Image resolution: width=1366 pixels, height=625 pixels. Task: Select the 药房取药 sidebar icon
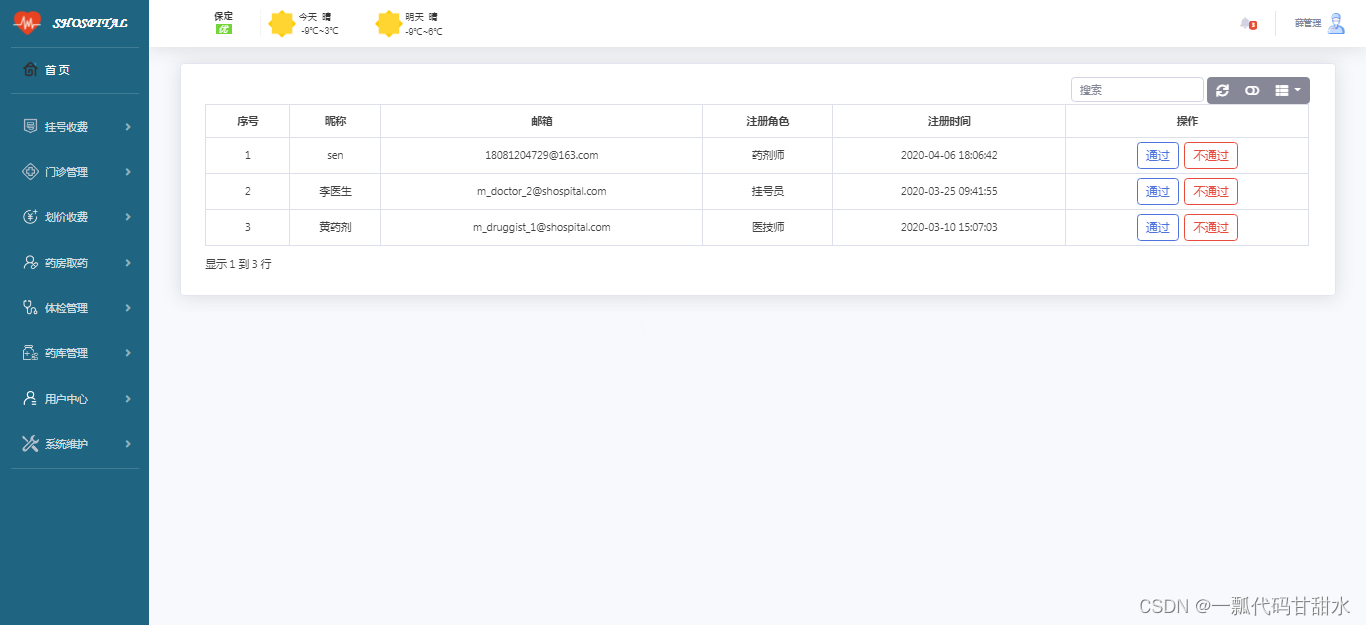(x=30, y=262)
